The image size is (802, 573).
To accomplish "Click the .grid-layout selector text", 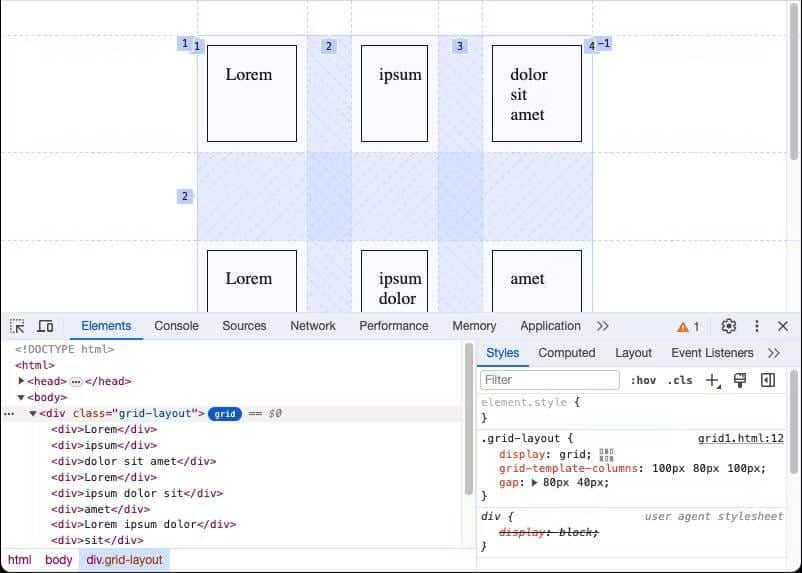I will [521, 439].
